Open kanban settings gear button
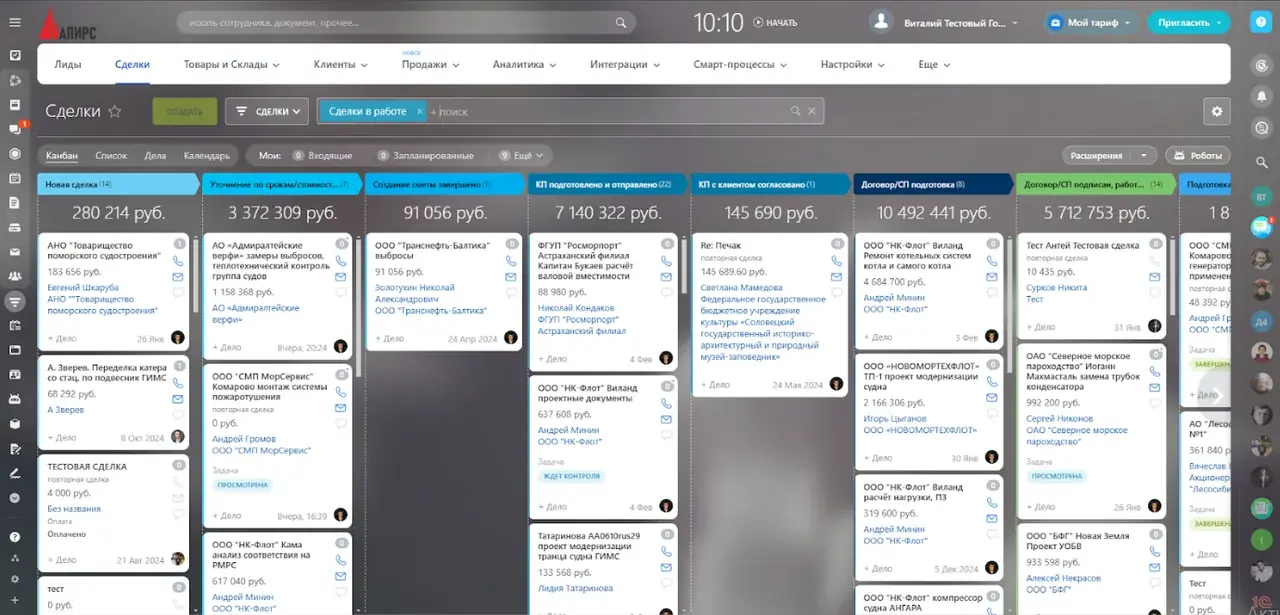Viewport: 1280px width, 615px height. pos(1217,112)
